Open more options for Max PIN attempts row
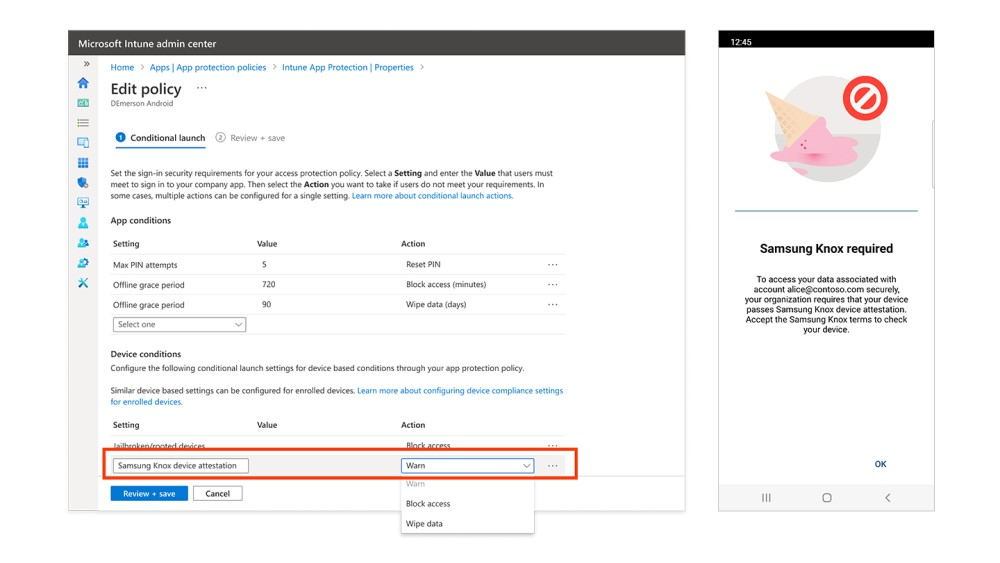 tap(552, 265)
